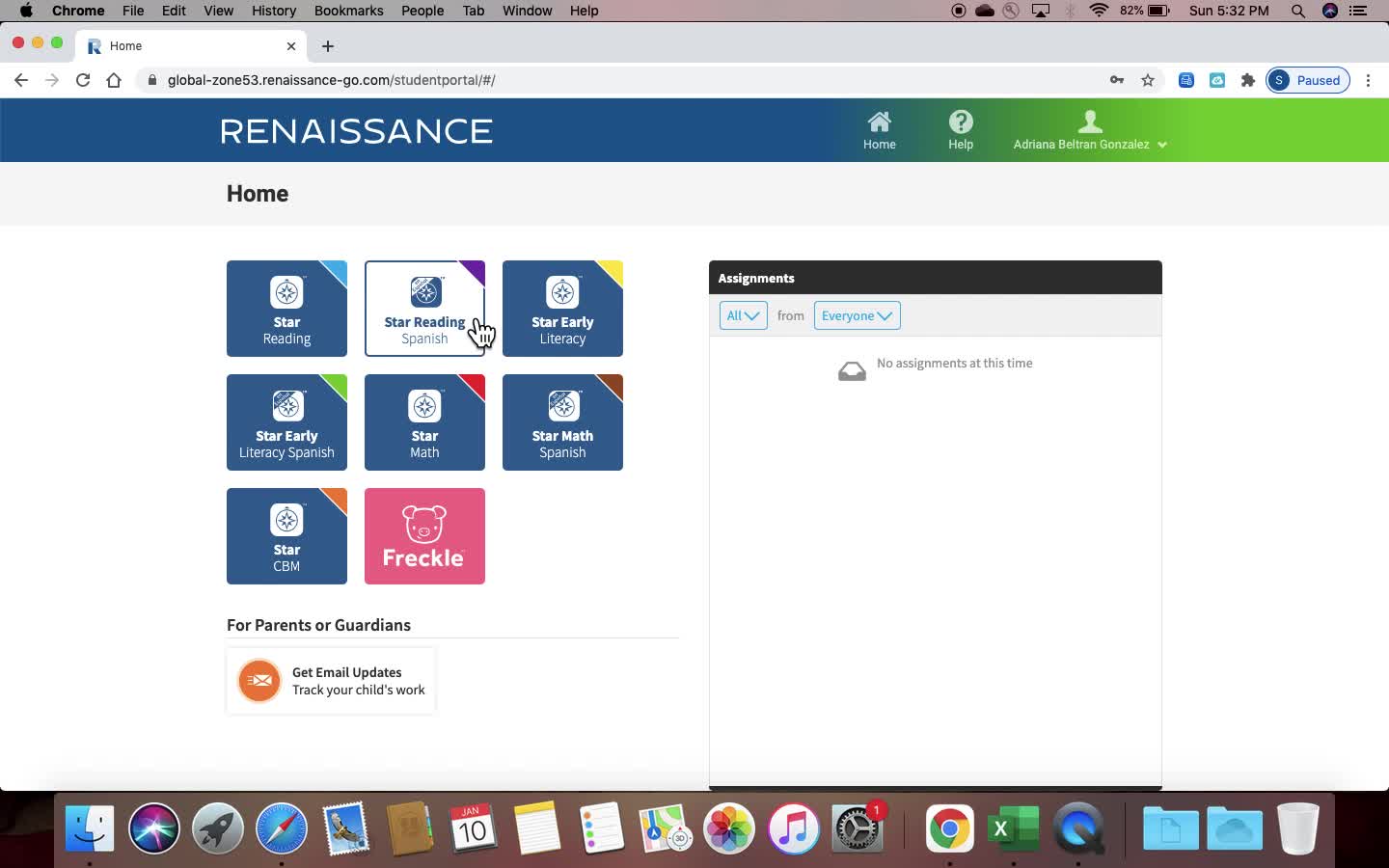Image resolution: width=1389 pixels, height=868 pixels.
Task: Open a new browser tab
Action: [x=328, y=46]
